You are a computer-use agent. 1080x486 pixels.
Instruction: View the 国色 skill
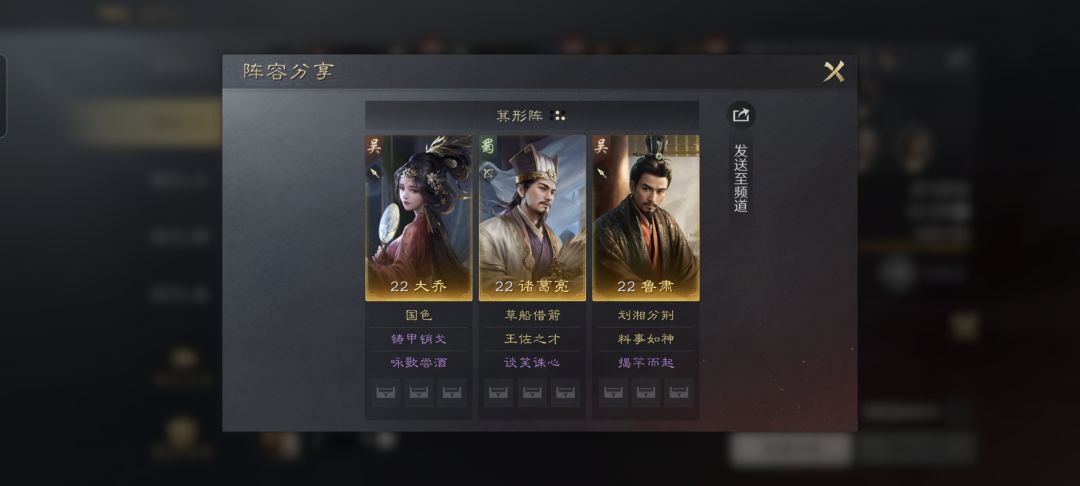pos(419,315)
